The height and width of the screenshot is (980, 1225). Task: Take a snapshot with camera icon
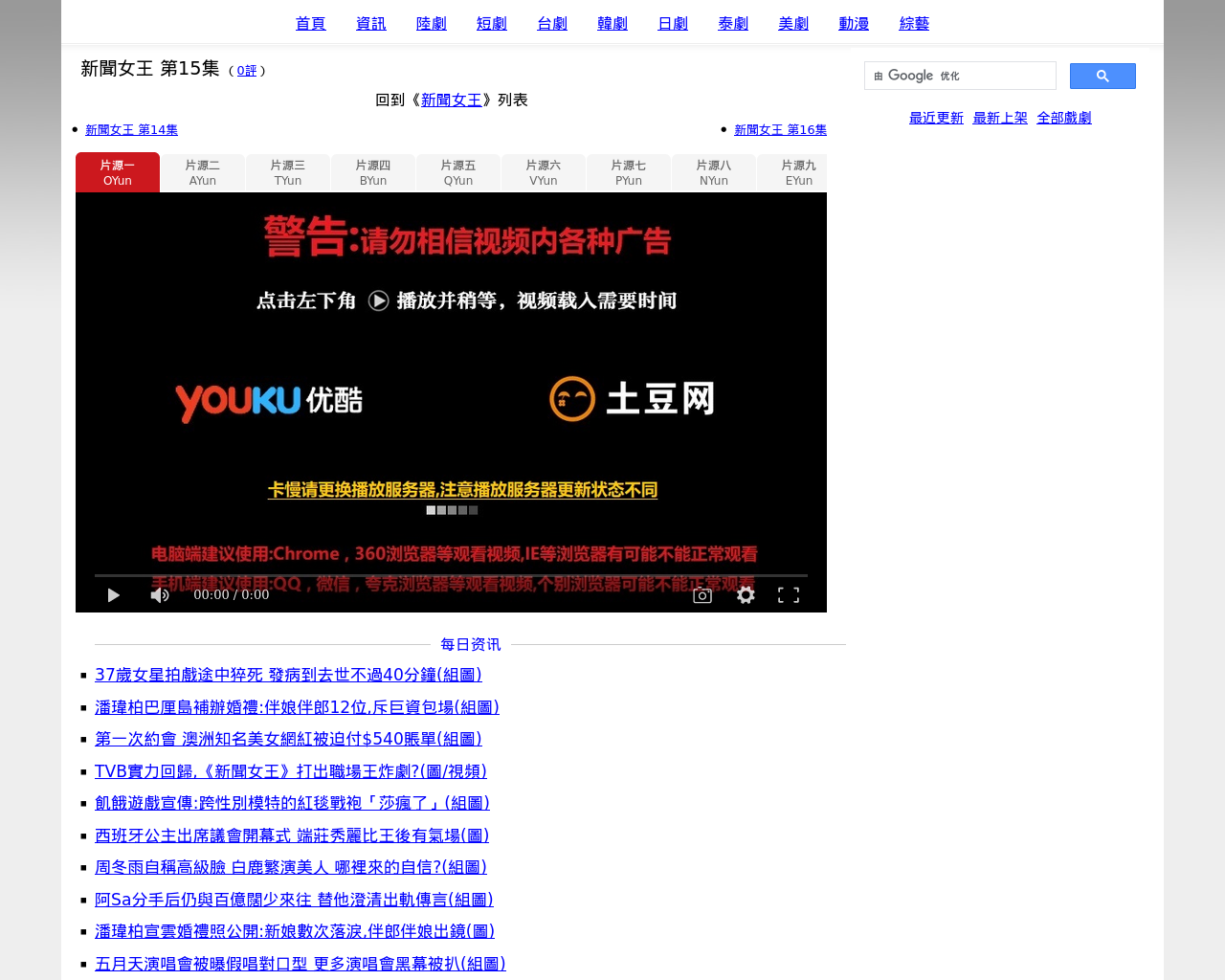point(702,595)
